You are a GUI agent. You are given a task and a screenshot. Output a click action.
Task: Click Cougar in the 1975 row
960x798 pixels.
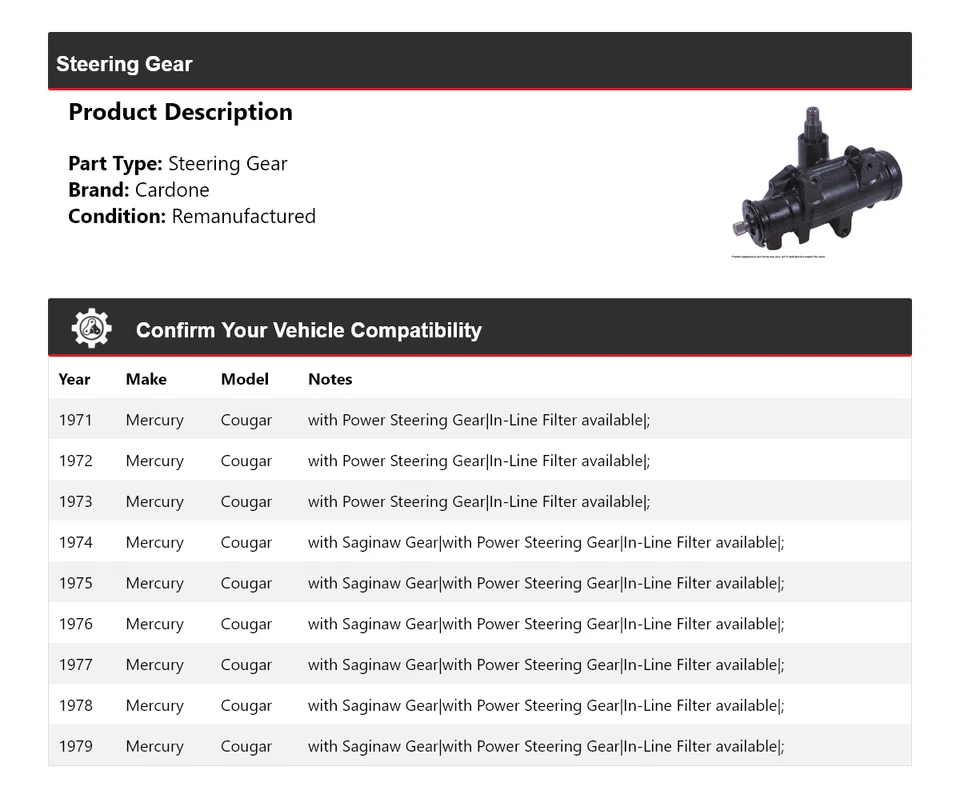[x=246, y=583]
